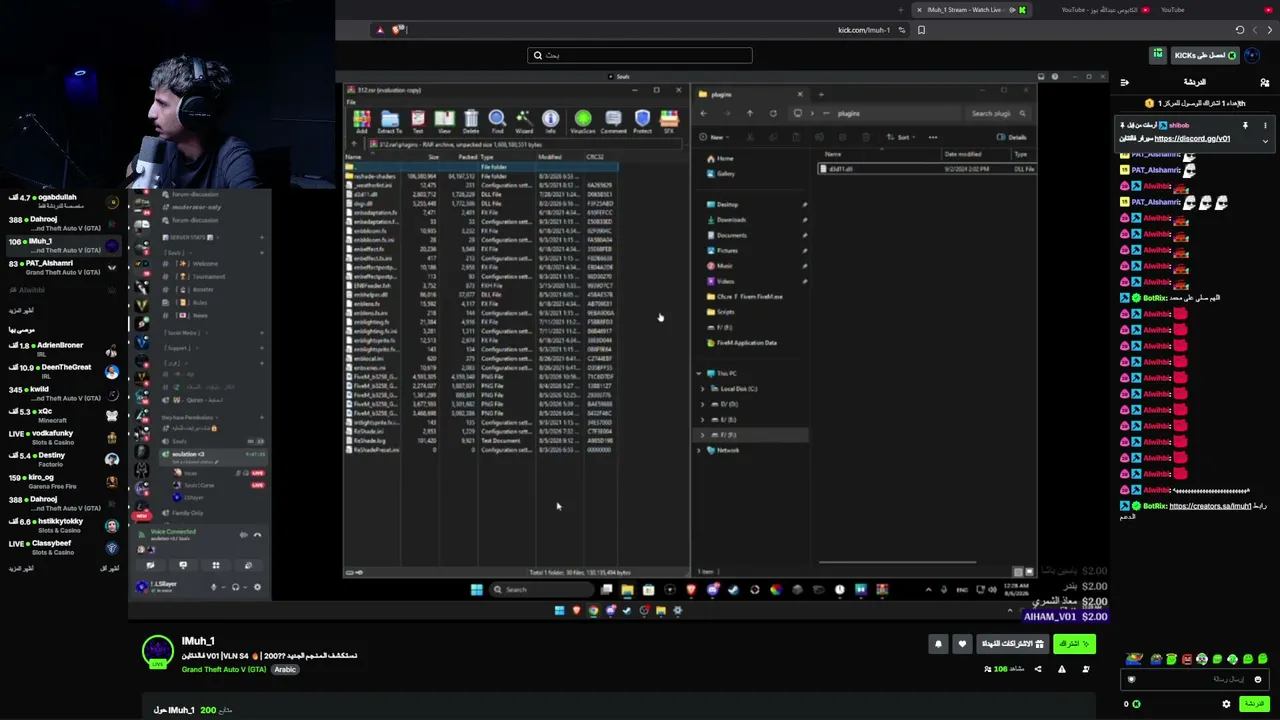Select Classybeef in the sidebar channel list
Image resolution: width=1280 pixels, height=720 pixels.
pos(62,547)
